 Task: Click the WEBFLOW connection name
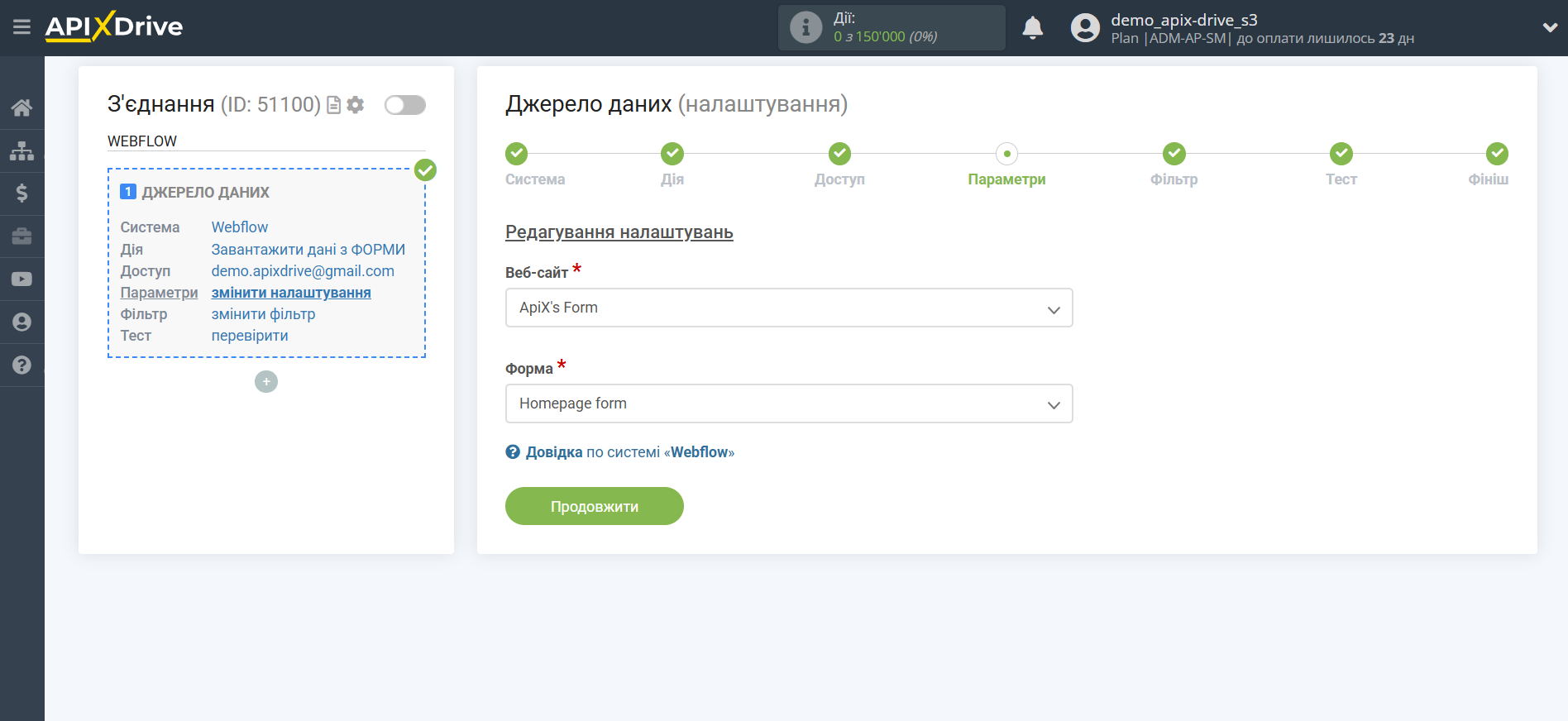(142, 141)
